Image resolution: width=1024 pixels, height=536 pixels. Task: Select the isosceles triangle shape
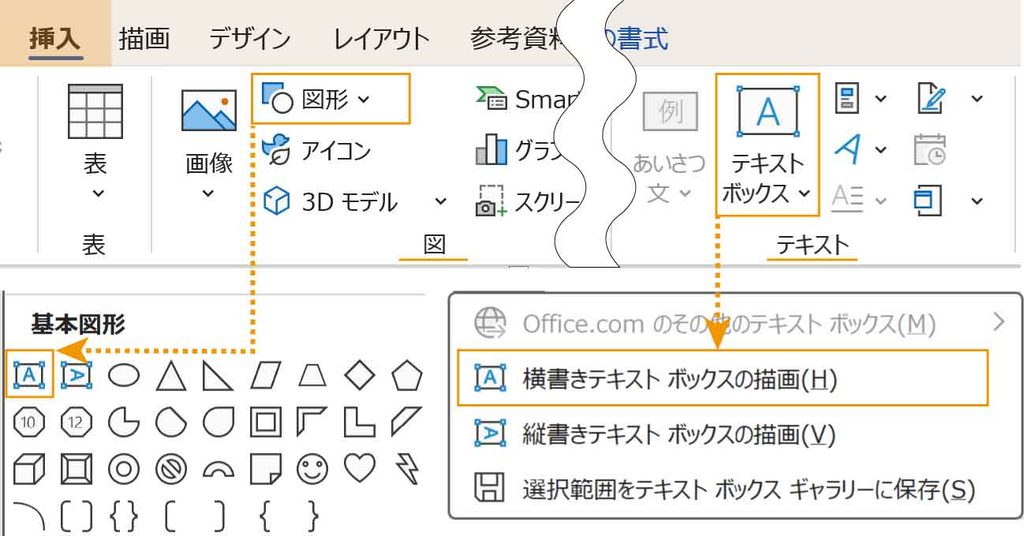point(170,376)
